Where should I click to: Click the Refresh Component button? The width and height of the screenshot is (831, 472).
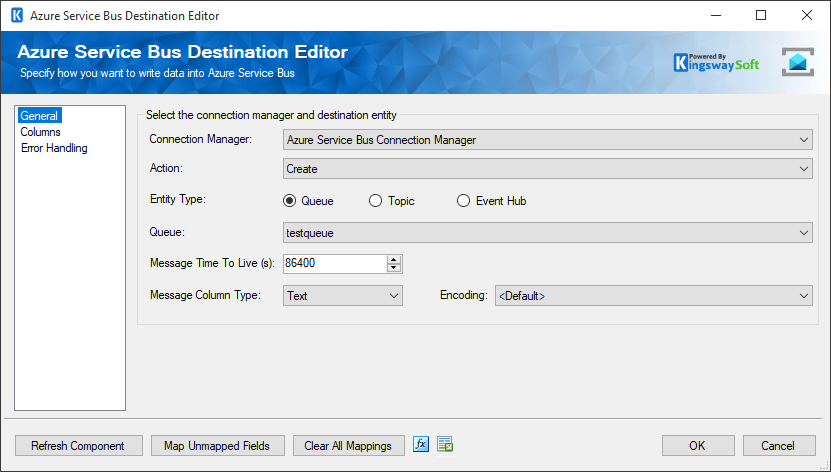pyautogui.click(x=78, y=446)
